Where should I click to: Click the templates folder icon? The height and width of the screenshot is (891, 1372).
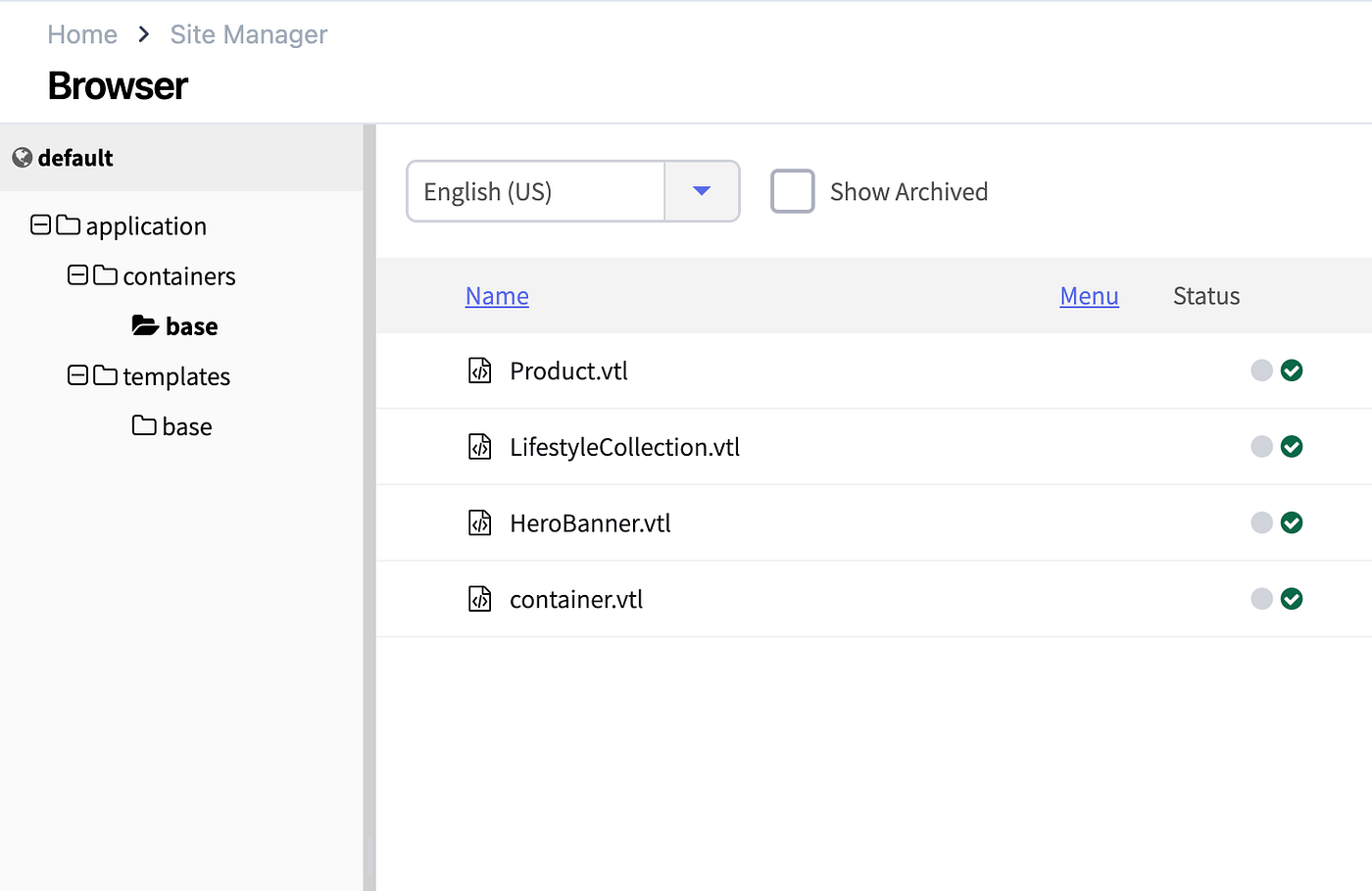[x=106, y=375]
